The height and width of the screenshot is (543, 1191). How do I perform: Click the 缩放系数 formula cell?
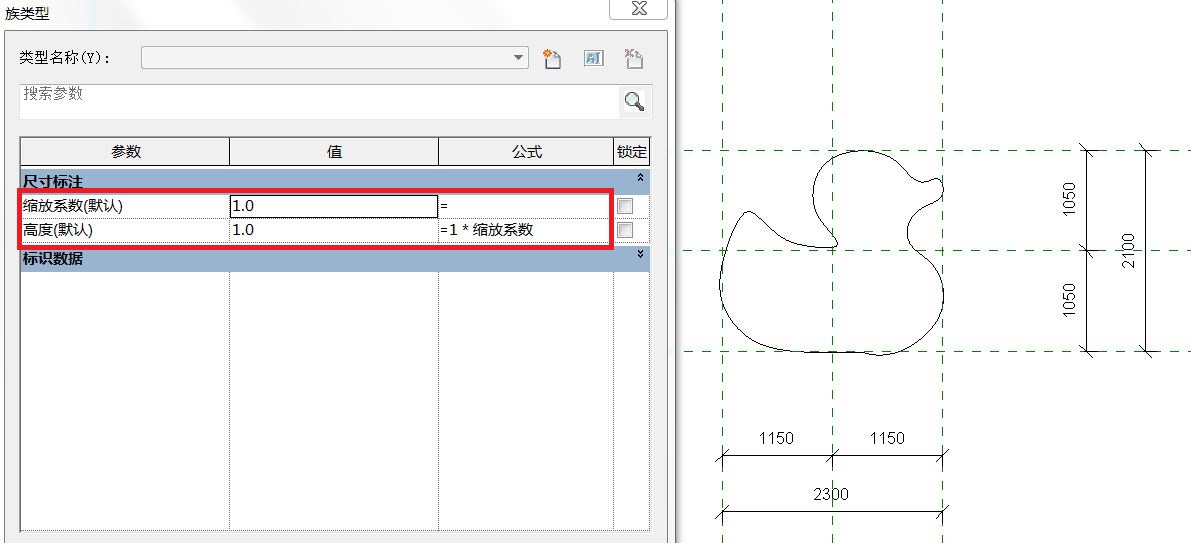[525, 206]
